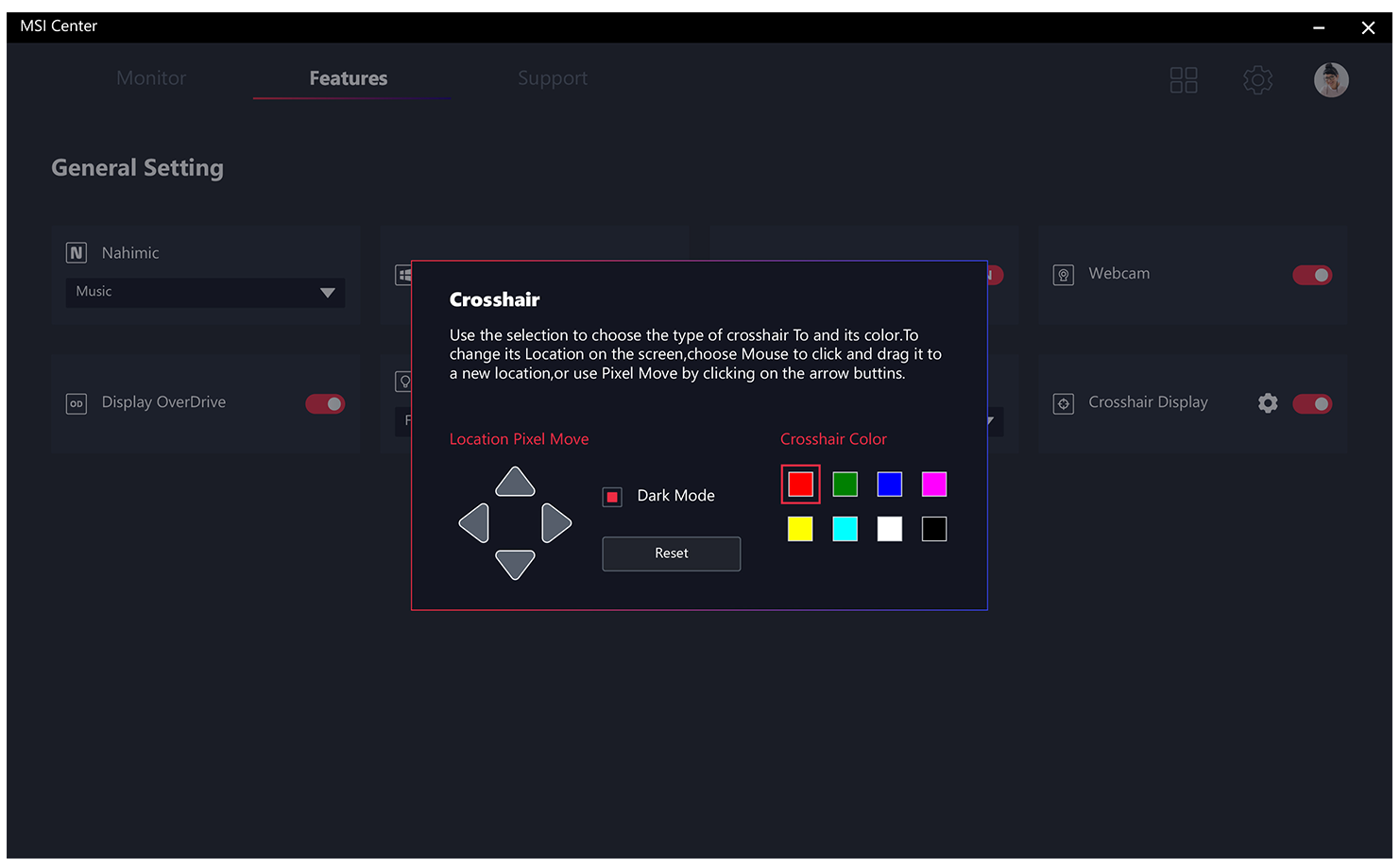Image resolution: width=1400 pixels, height=868 pixels.
Task: Toggle the Dark Mode checkbox
Action: (612, 497)
